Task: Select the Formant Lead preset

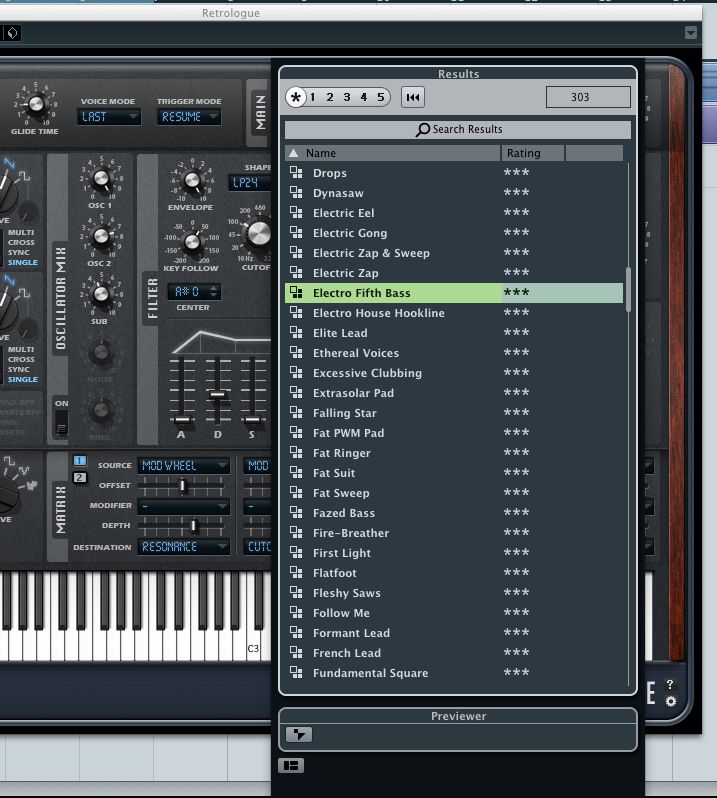Action: click(454, 633)
